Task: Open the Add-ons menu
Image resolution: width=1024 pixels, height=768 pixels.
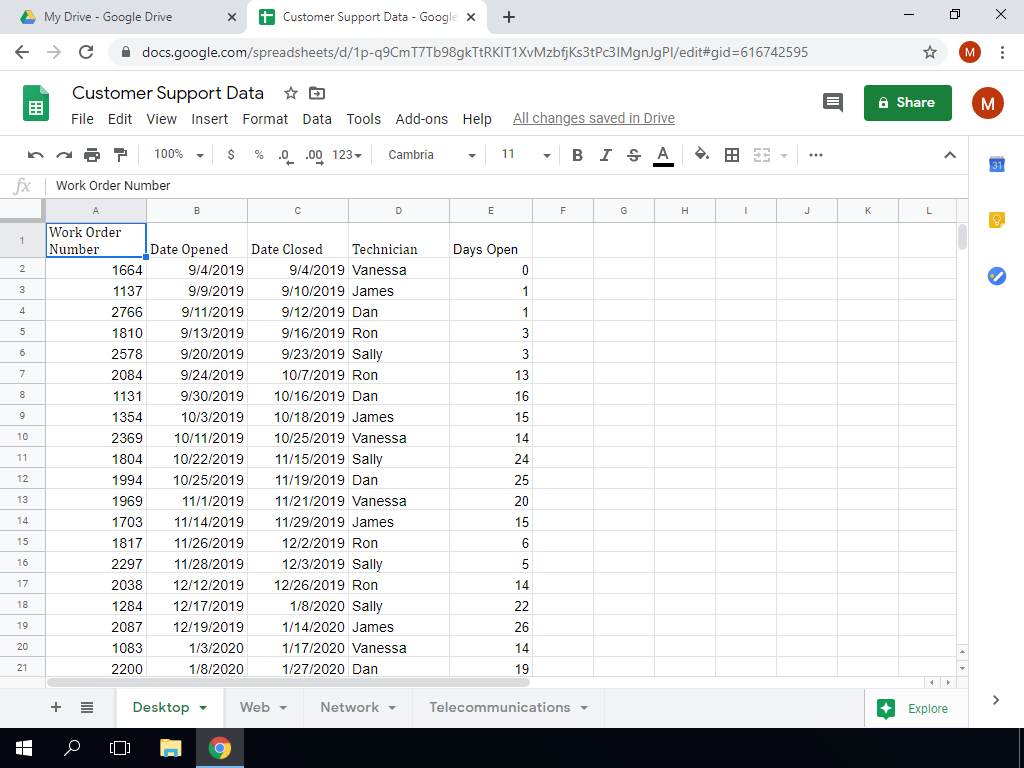Action: click(x=422, y=119)
